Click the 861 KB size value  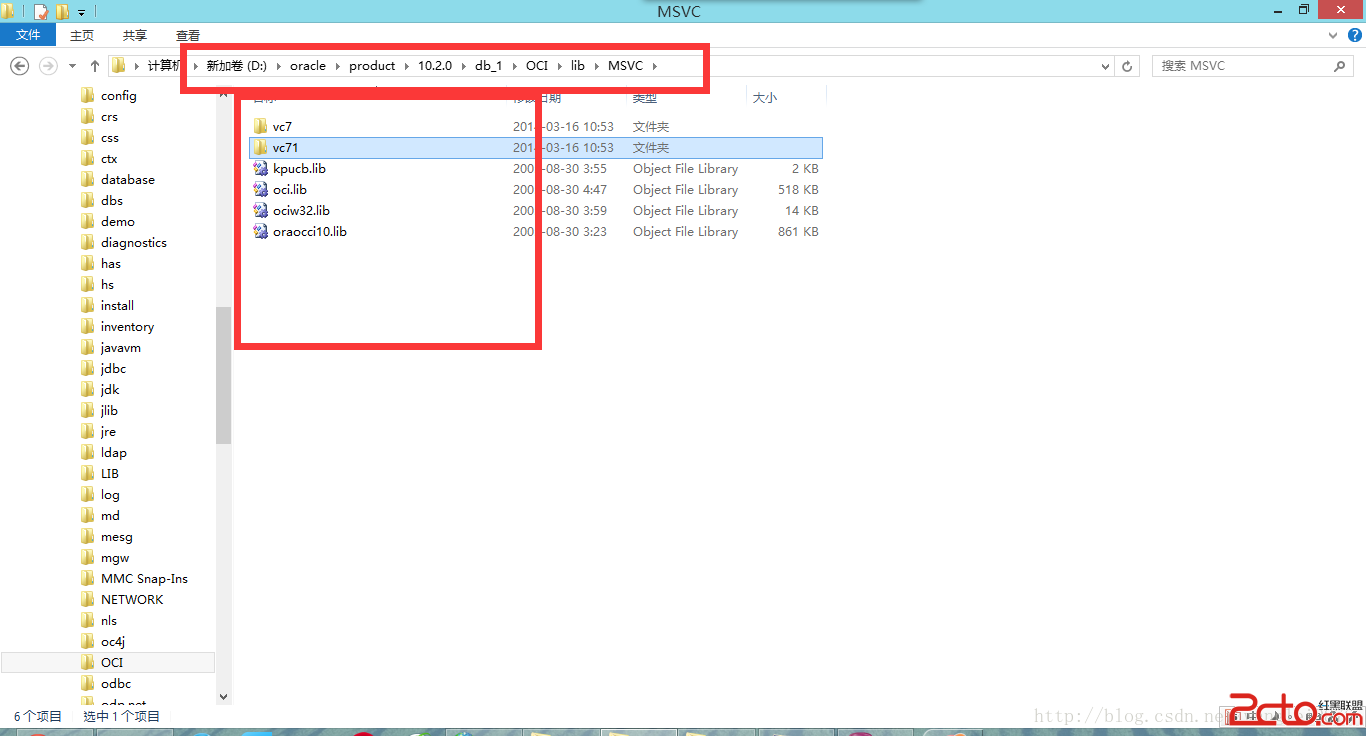pyautogui.click(x=798, y=232)
